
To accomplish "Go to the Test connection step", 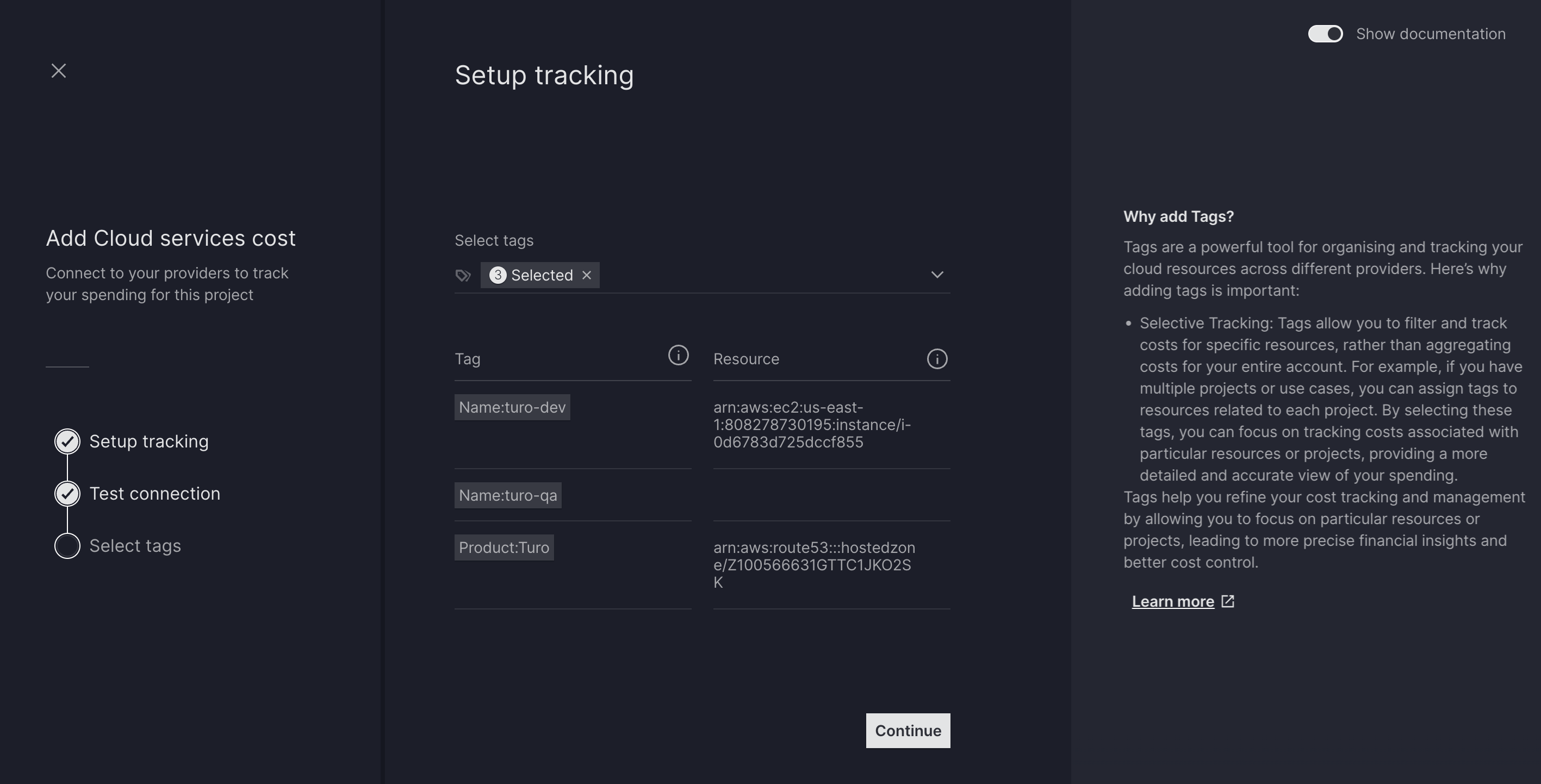I will (x=154, y=493).
